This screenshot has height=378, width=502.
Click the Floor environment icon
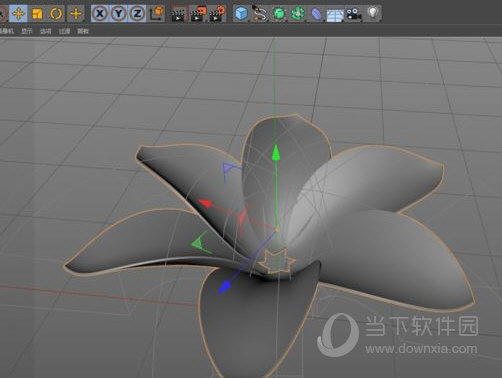[x=335, y=15]
